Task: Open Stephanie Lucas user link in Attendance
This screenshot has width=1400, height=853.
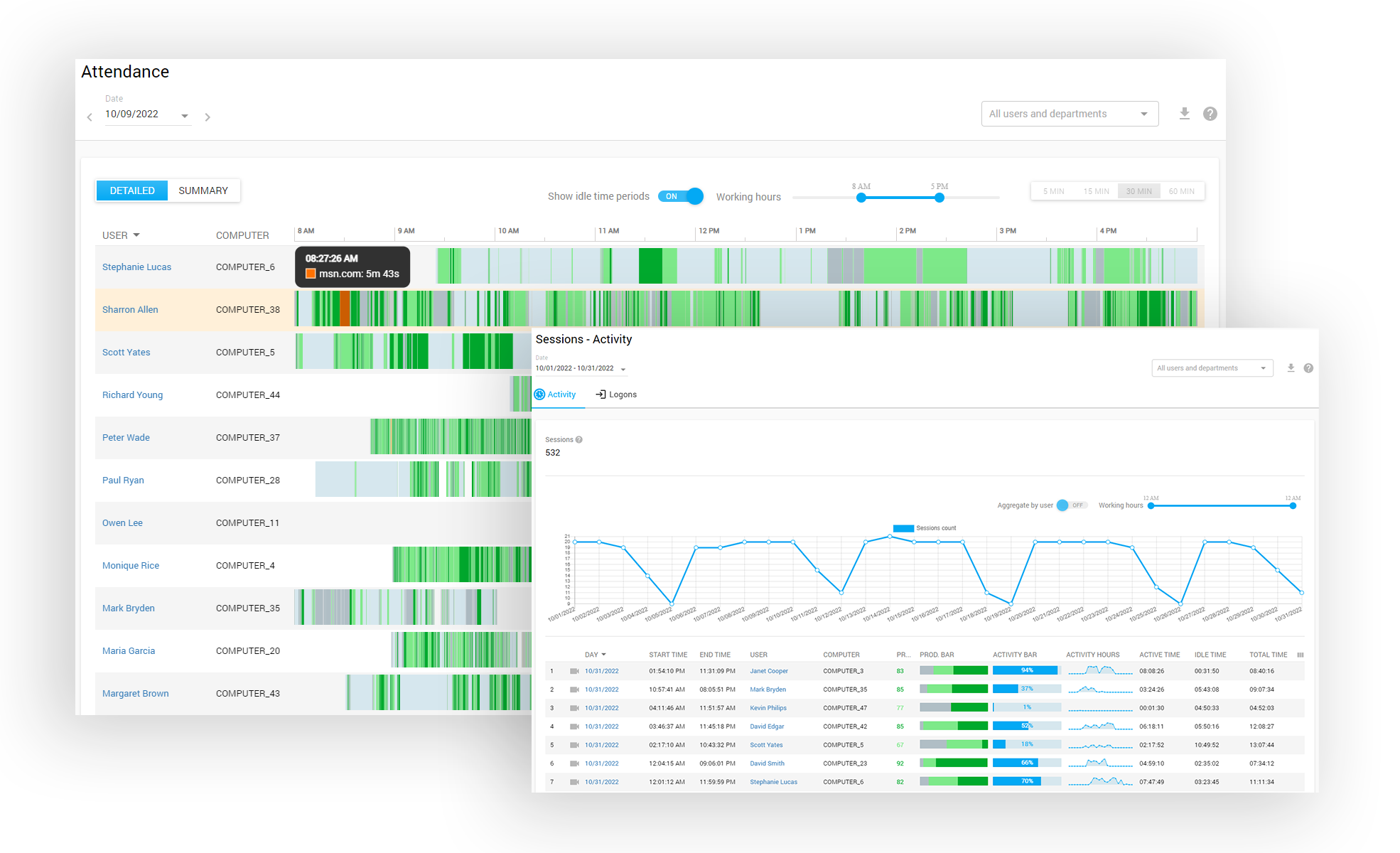Action: point(136,267)
